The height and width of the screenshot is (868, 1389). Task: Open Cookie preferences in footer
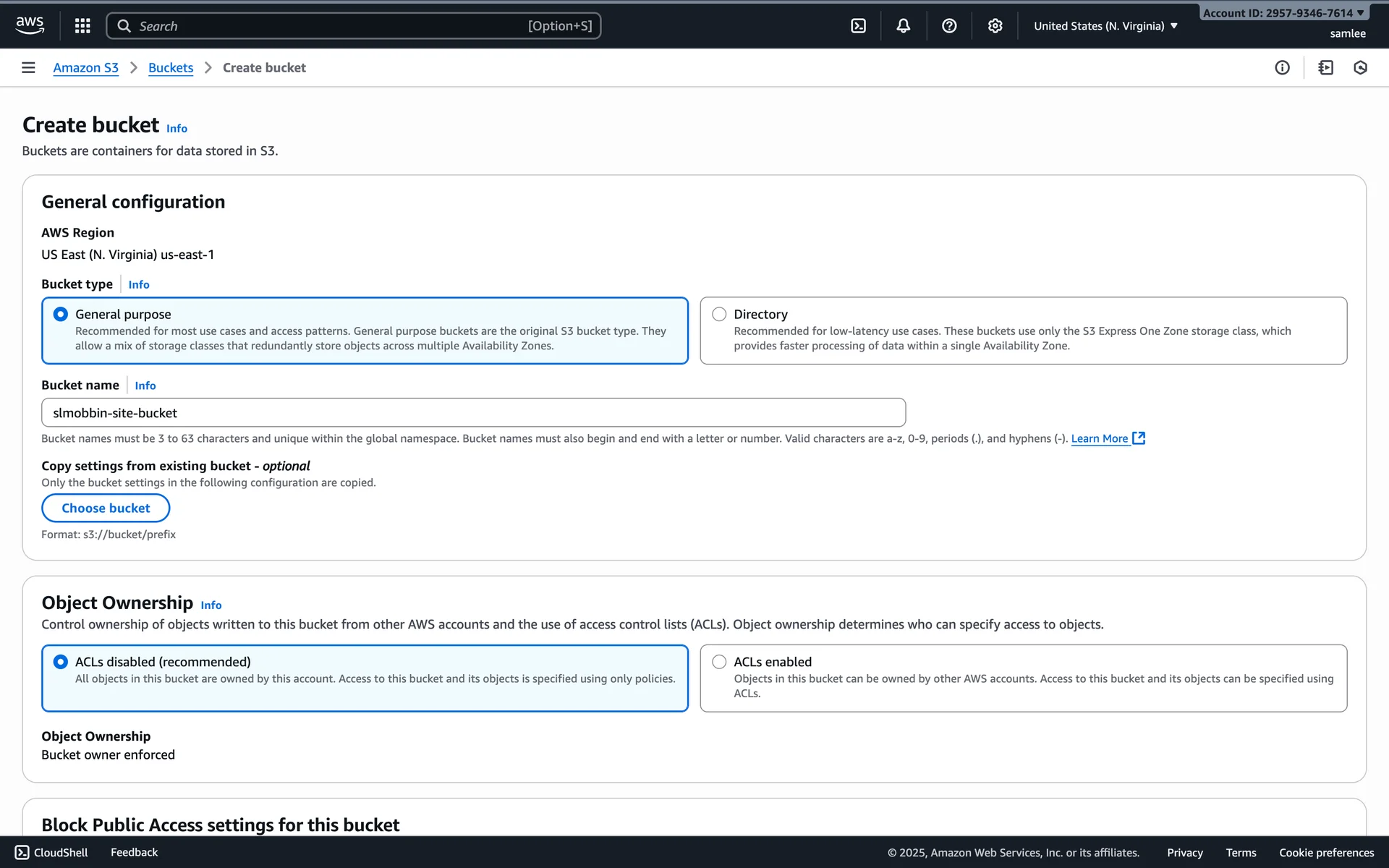click(1326, 852)
